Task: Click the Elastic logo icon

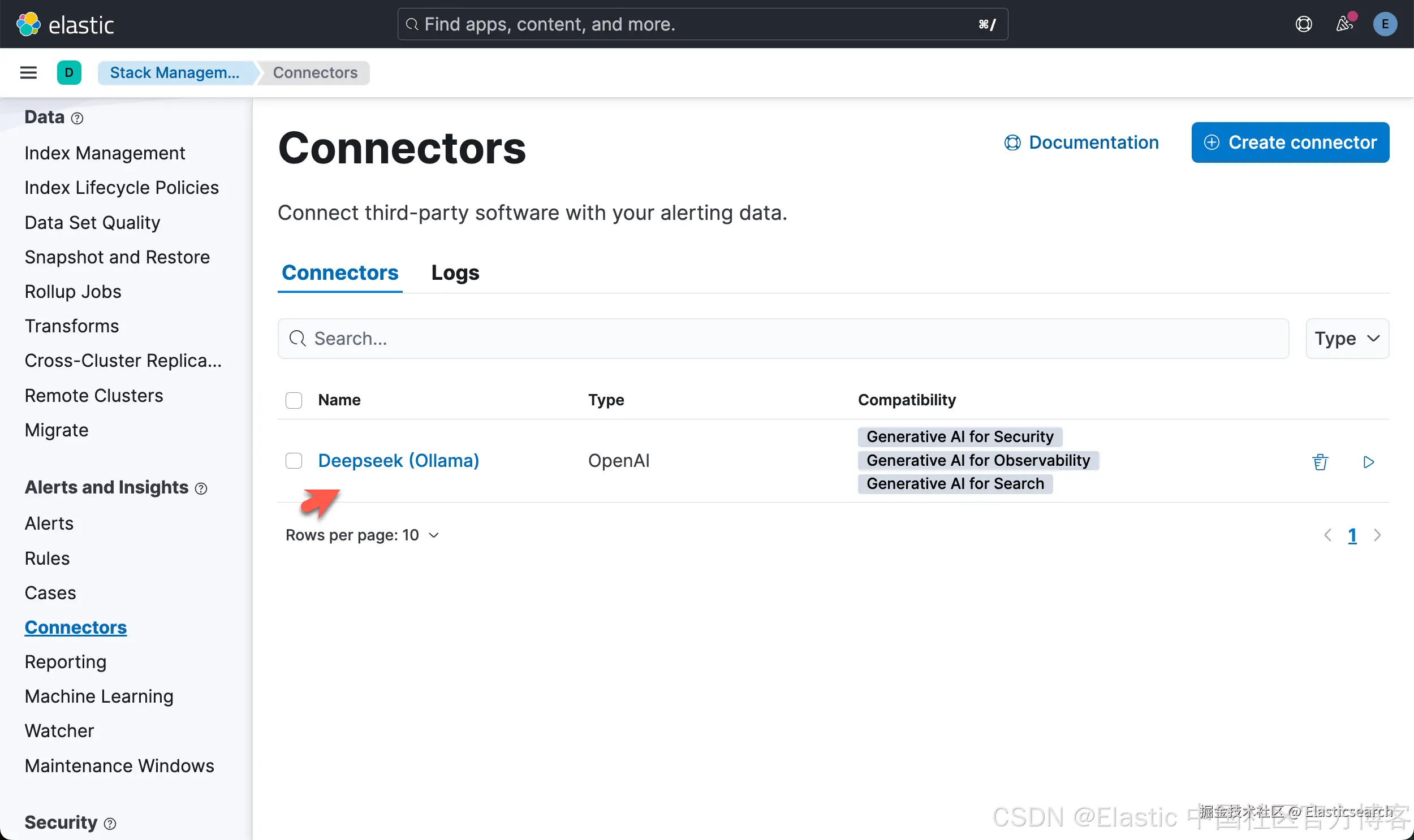Action: 28,24
